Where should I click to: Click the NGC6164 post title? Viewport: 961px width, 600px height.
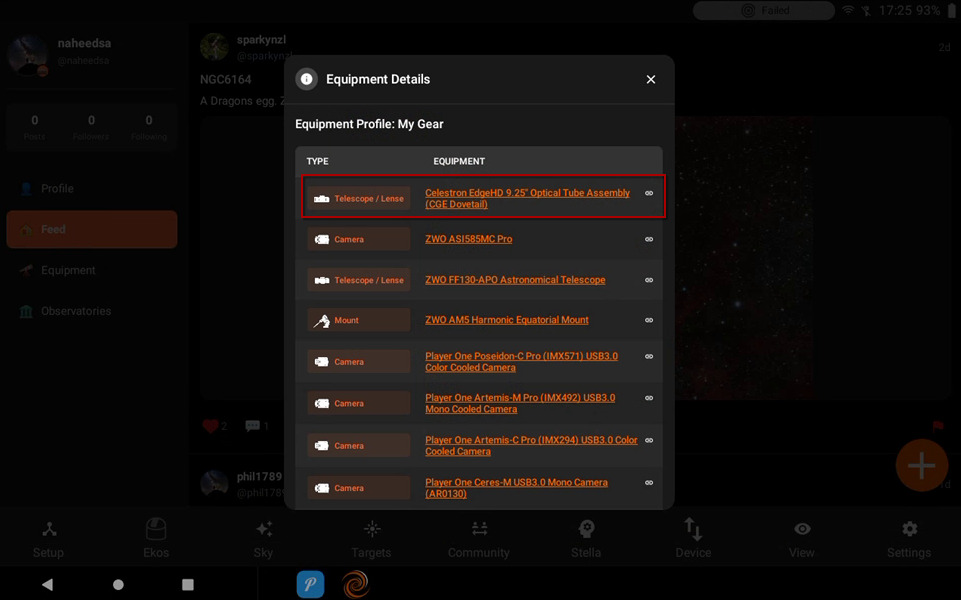click(x=226, y=80)
